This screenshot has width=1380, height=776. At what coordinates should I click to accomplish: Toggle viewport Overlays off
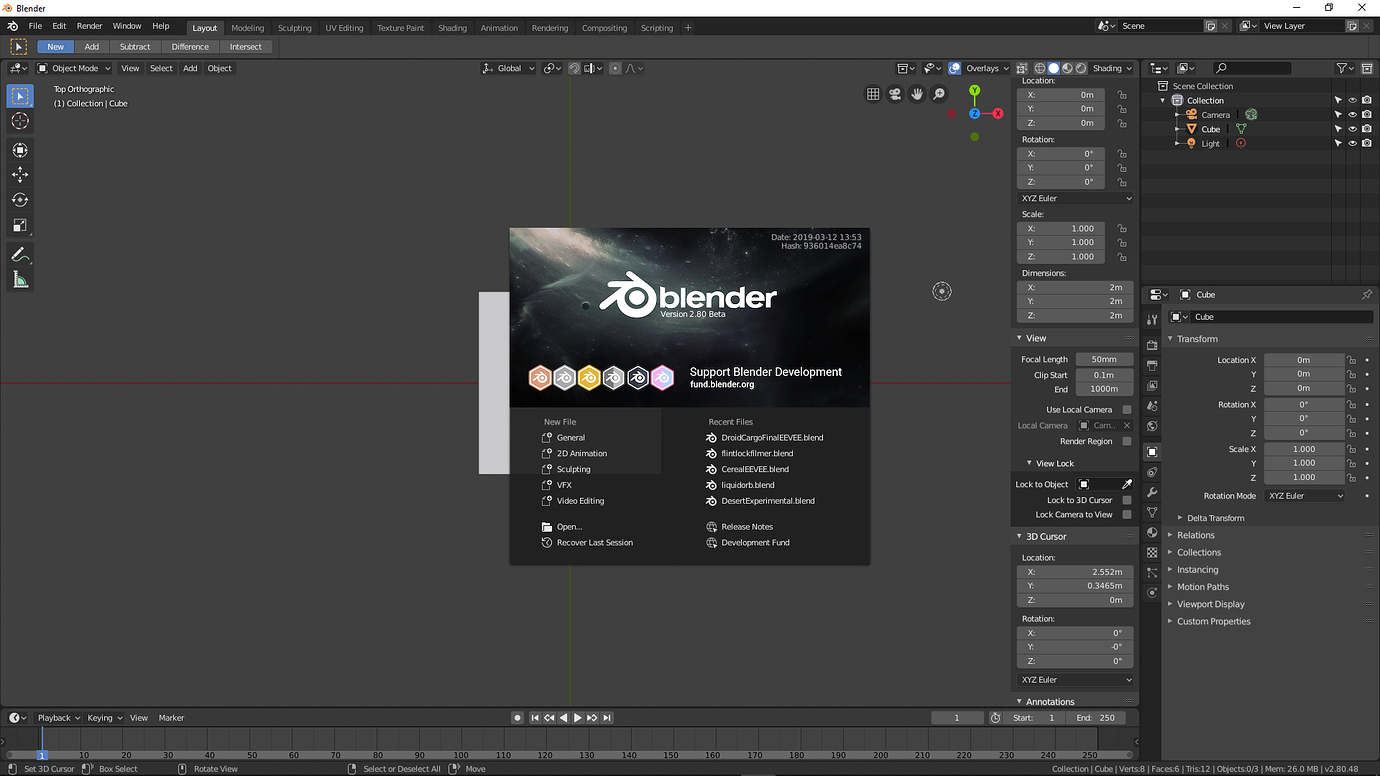click(957, 68)
